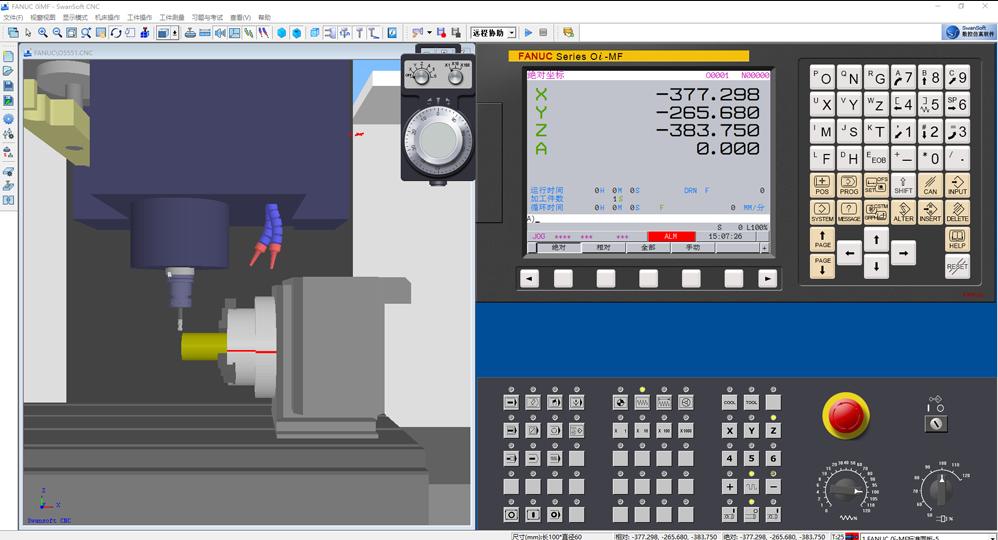Turn the program protect key switch
The height and width of the screenshot is (540, 998).
[x=935, y=424]
